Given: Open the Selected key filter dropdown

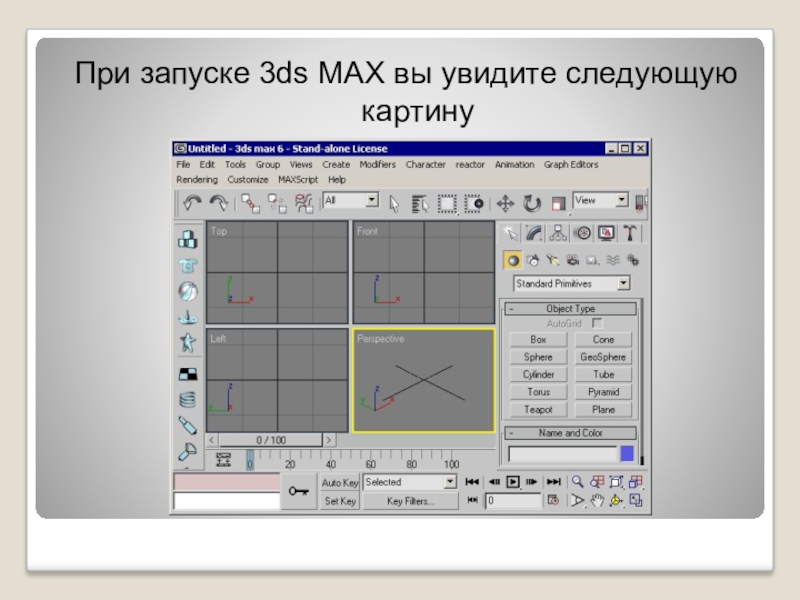Looking at the screenshot, I should [409, 482].
